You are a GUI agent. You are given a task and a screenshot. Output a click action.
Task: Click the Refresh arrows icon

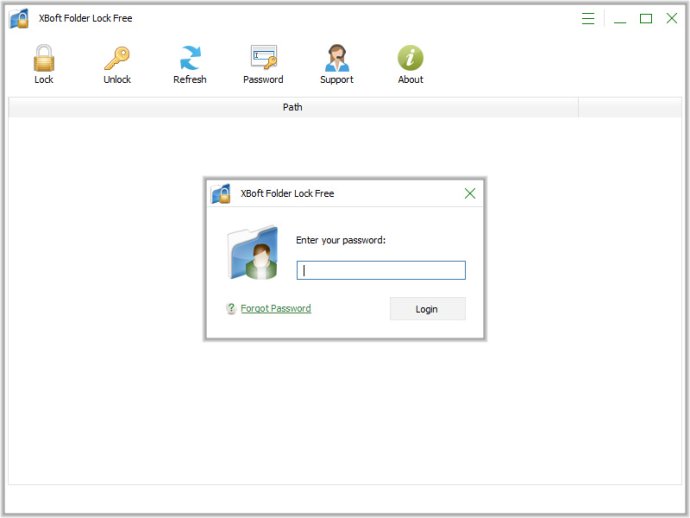(x=190, y=58)
